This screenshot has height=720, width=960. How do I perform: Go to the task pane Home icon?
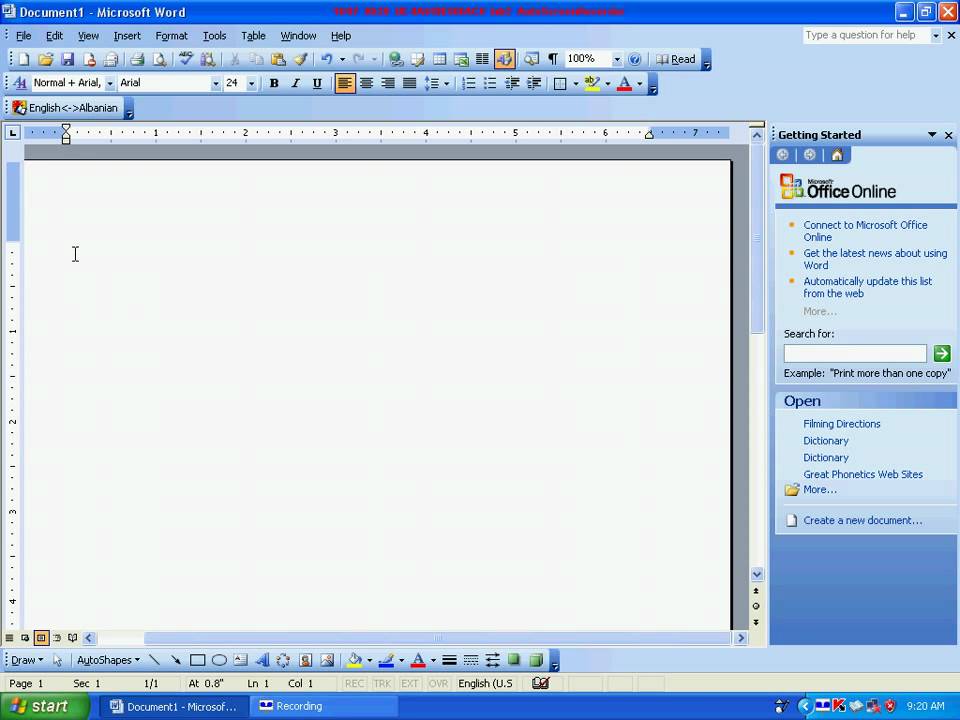click(x=837, y=155)
